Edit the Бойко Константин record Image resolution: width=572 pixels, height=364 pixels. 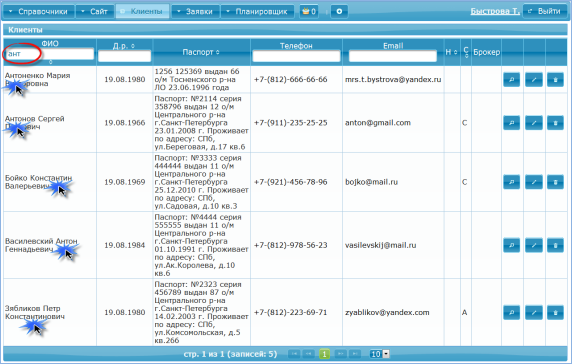tap(534, 182)
